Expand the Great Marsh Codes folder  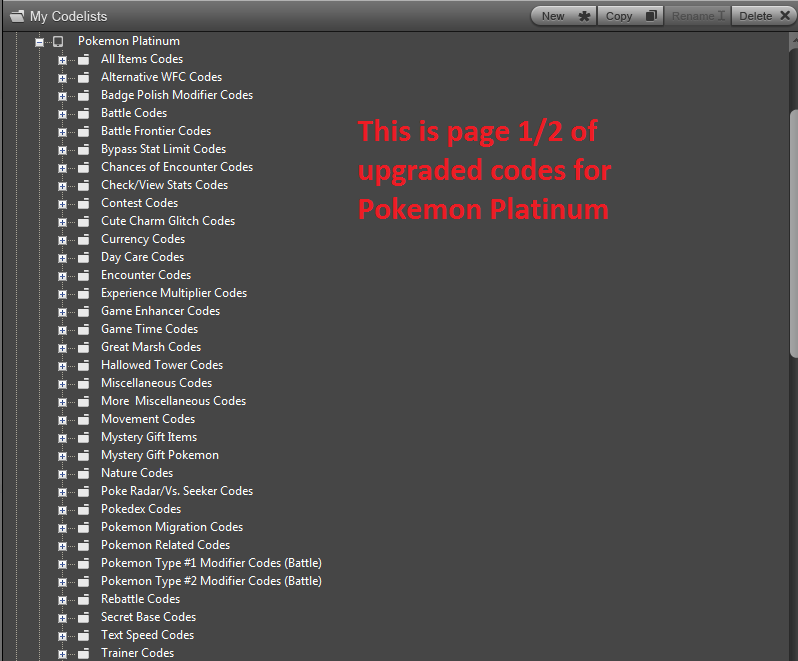tap(62, 348)
